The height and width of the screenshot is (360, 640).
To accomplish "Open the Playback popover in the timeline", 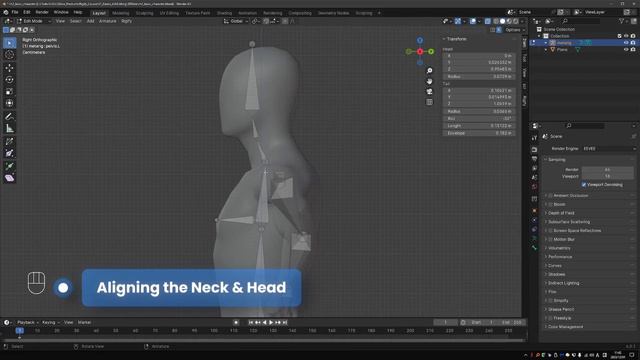I will click(x=28, y=322).
